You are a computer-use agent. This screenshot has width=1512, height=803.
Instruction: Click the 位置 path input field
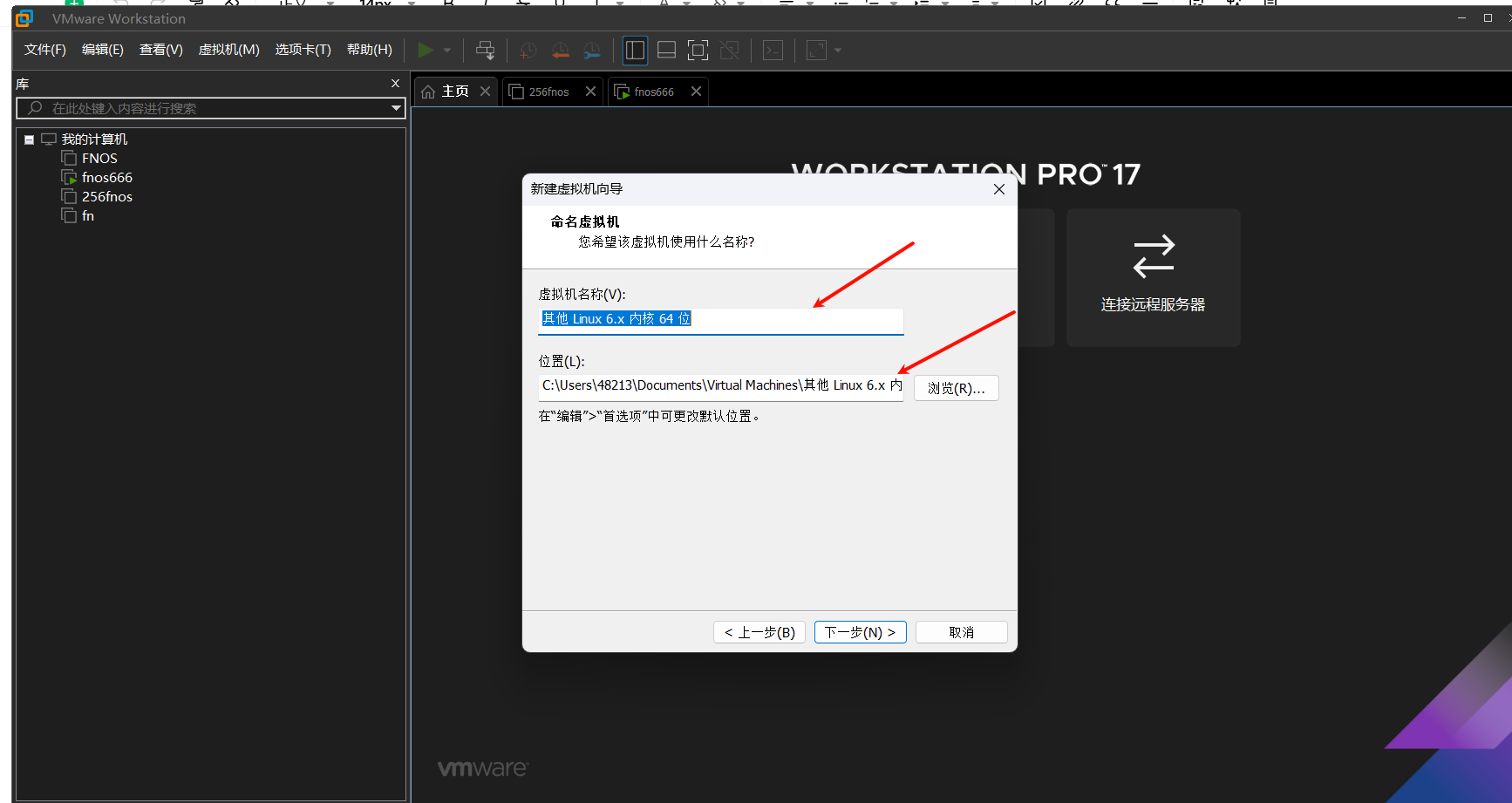tap(721, 386)
